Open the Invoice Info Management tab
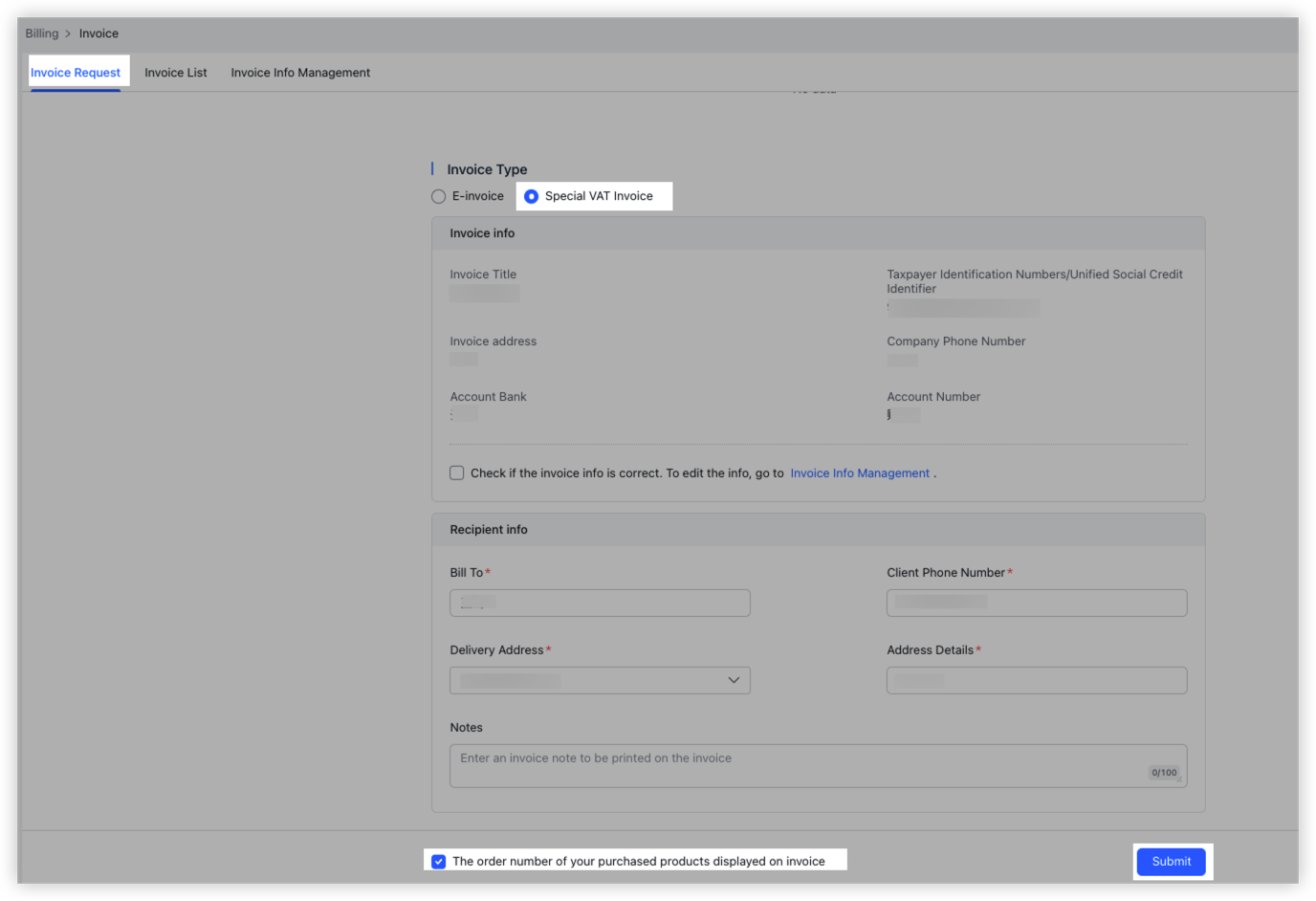1316x901 pixels. click(299, 72)
